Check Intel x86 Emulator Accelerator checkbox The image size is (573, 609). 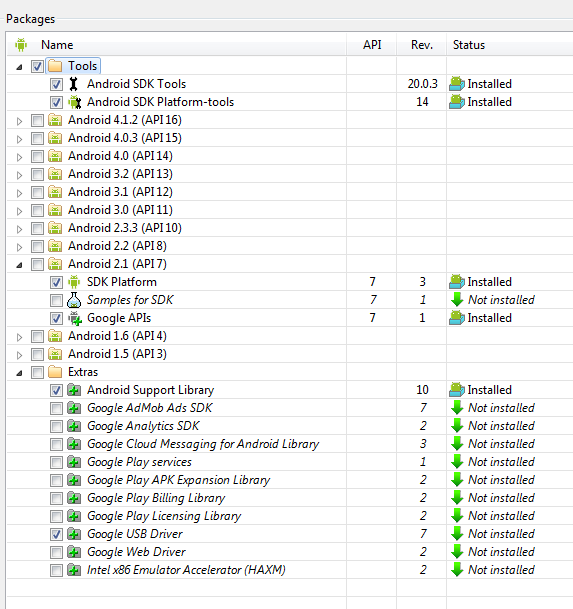[x=56, y=570]
